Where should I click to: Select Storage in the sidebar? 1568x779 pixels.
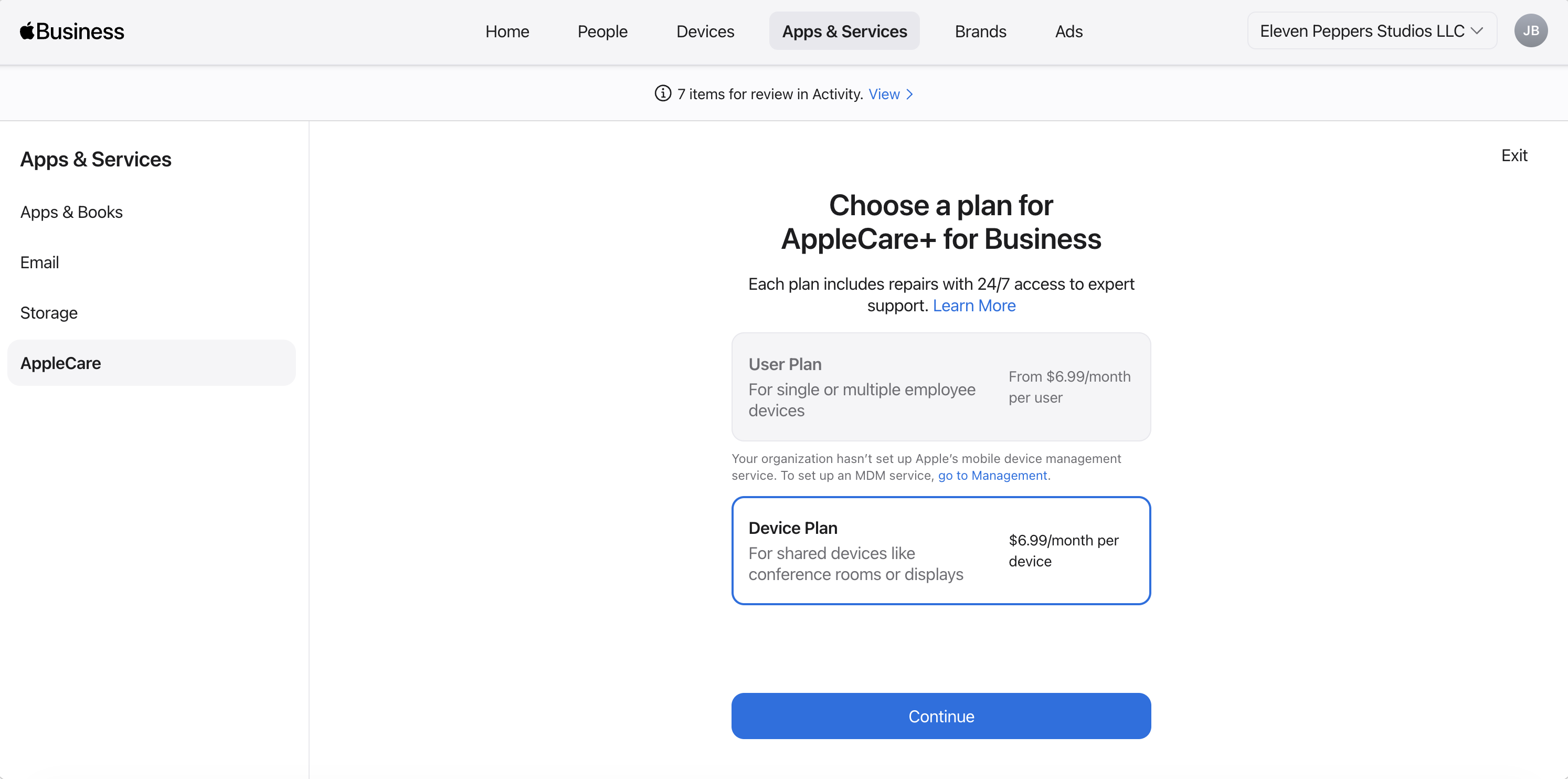point(49,312)
